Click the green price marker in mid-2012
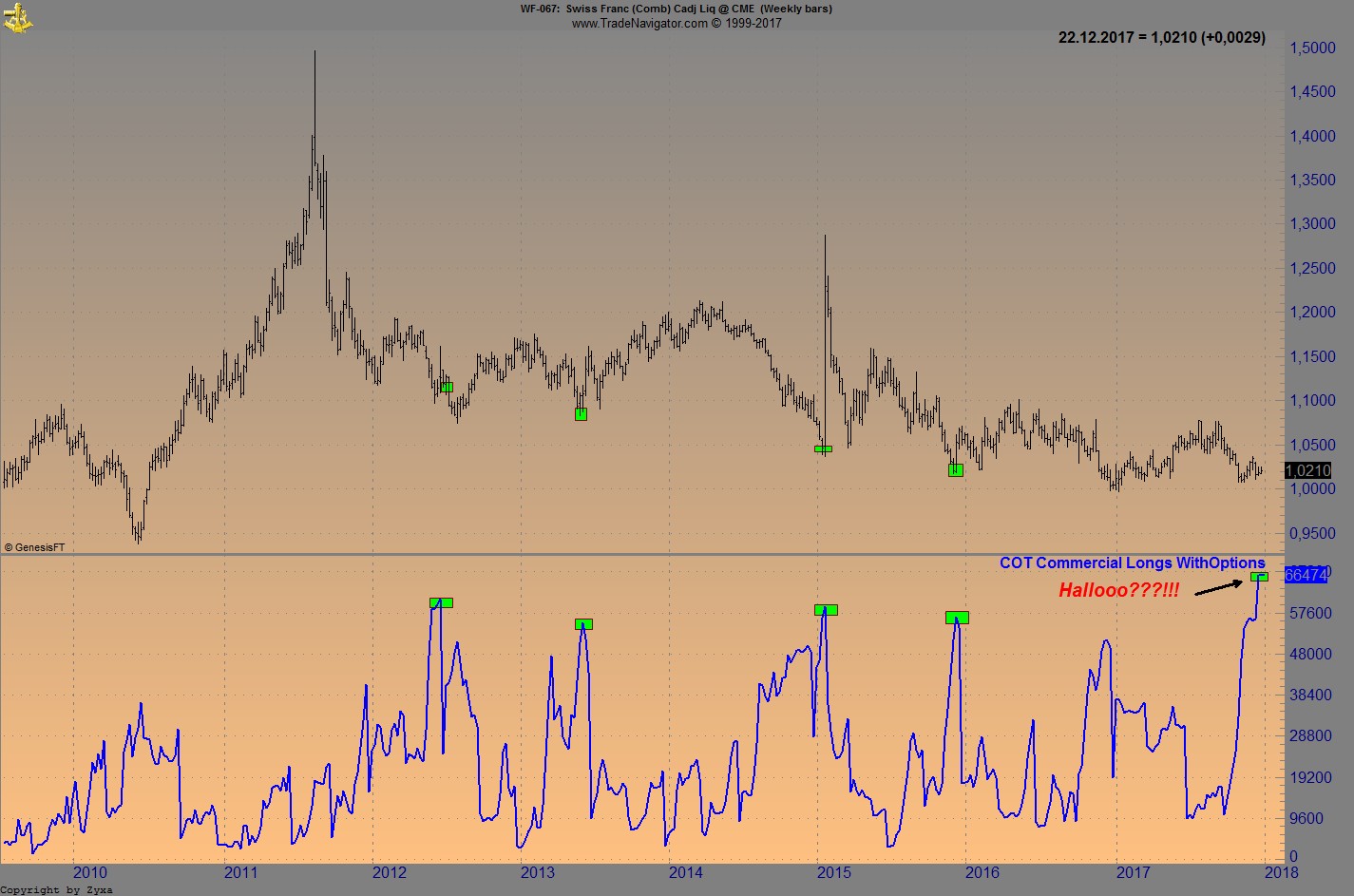 (x=447, y=387)
